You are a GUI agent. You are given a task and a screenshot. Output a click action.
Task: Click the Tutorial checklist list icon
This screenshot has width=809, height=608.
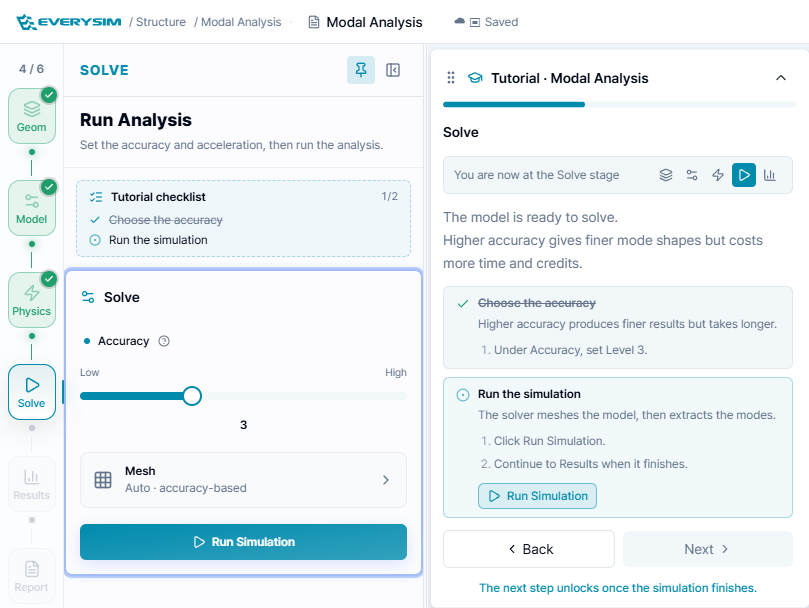coord(96,197)
